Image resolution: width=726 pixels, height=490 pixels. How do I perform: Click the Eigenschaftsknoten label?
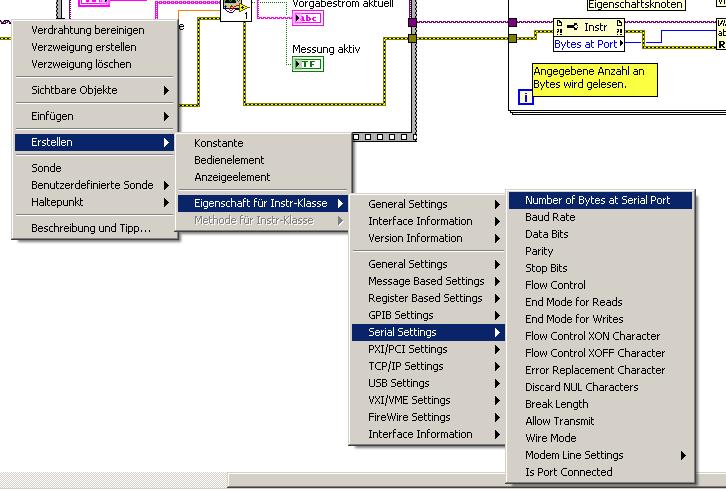pyautogui.click(x=636, y=5)
